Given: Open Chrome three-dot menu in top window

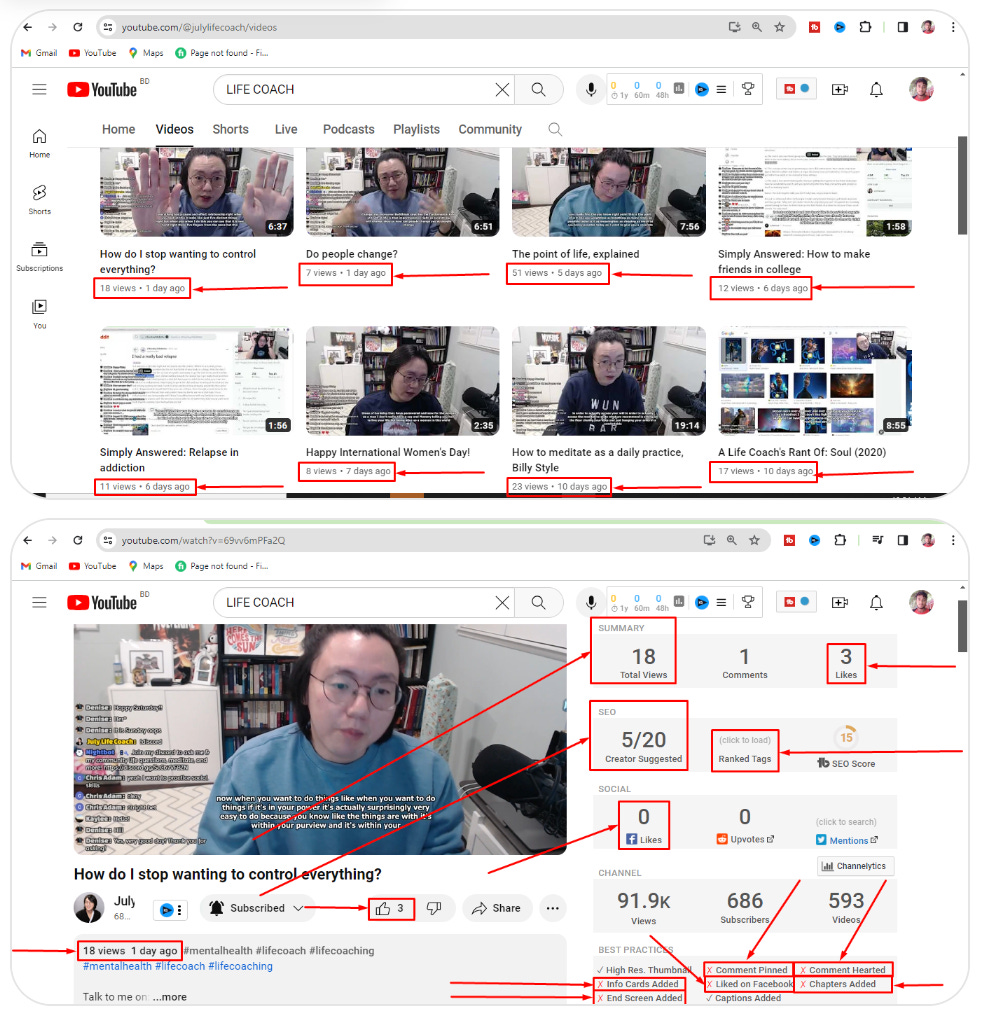Looking at the screenshot, I should 953,27.
